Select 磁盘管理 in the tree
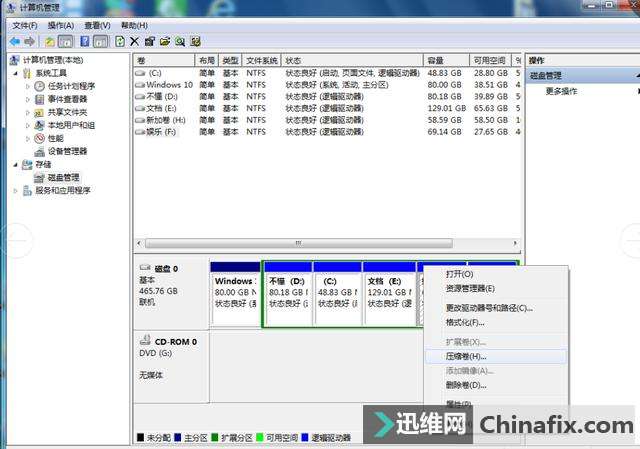The image size is (640, 449). [63, 178]
